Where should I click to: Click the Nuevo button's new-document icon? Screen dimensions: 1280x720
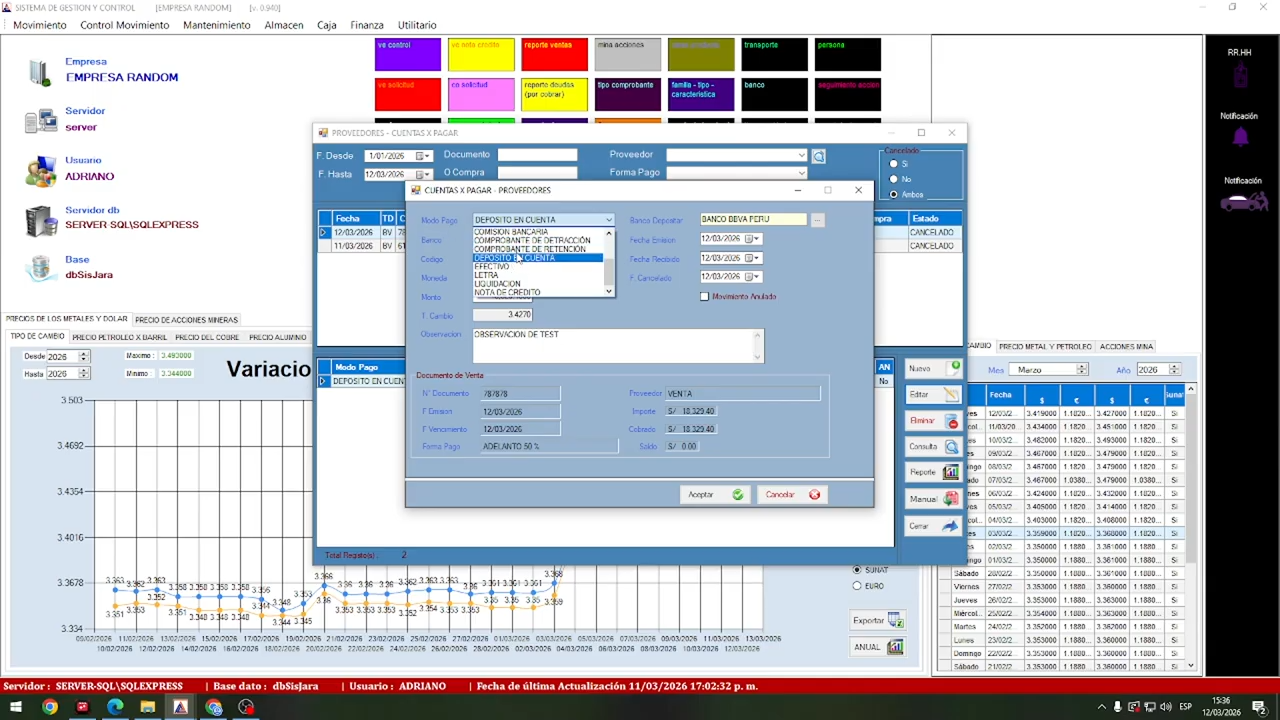[955, 367]
